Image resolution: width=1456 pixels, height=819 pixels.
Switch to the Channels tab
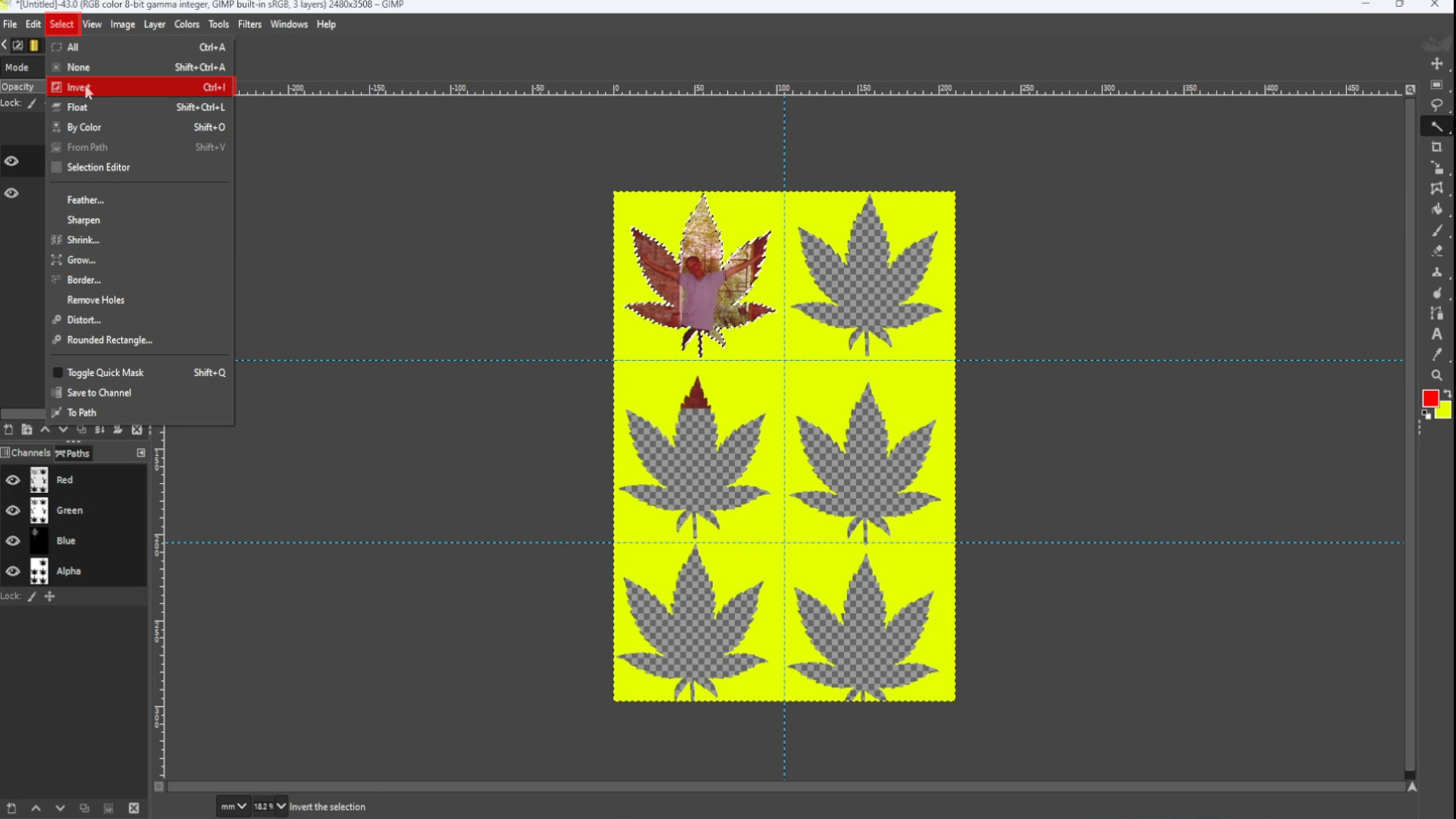26,453
